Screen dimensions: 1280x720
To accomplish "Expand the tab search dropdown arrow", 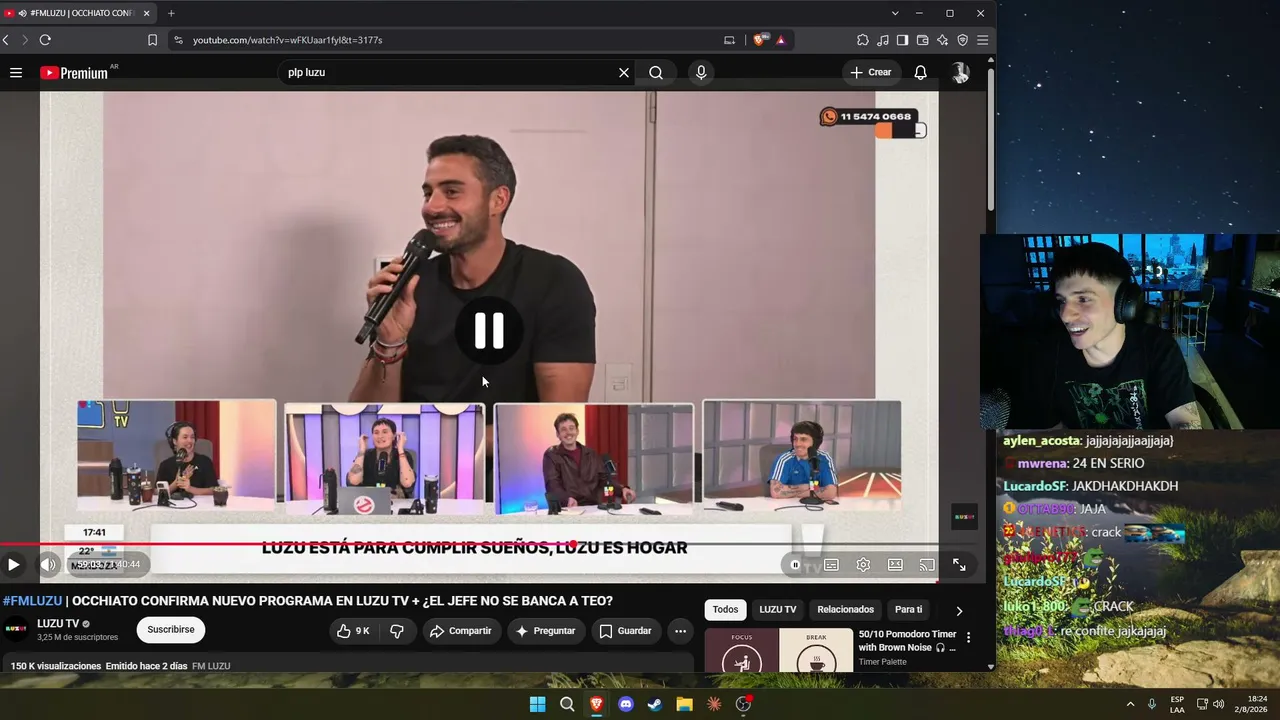I will (x=895, y=13).
